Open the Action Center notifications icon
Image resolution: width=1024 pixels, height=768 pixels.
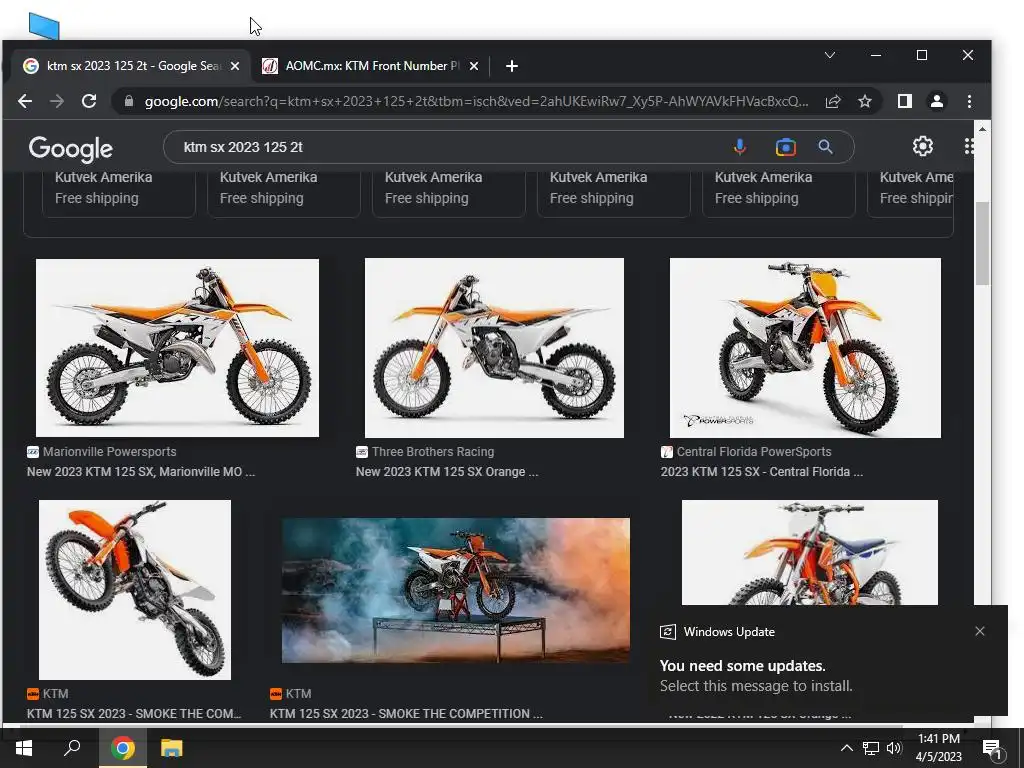tap(992, 748)
